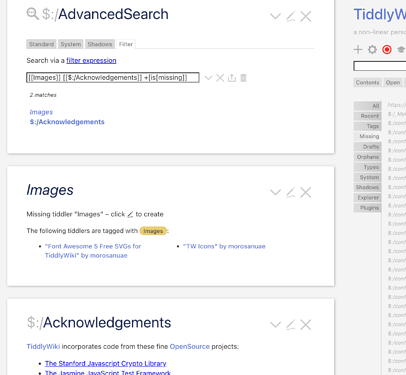Click the red save wiki icon
406x375 pixels.
pos(387,50)
